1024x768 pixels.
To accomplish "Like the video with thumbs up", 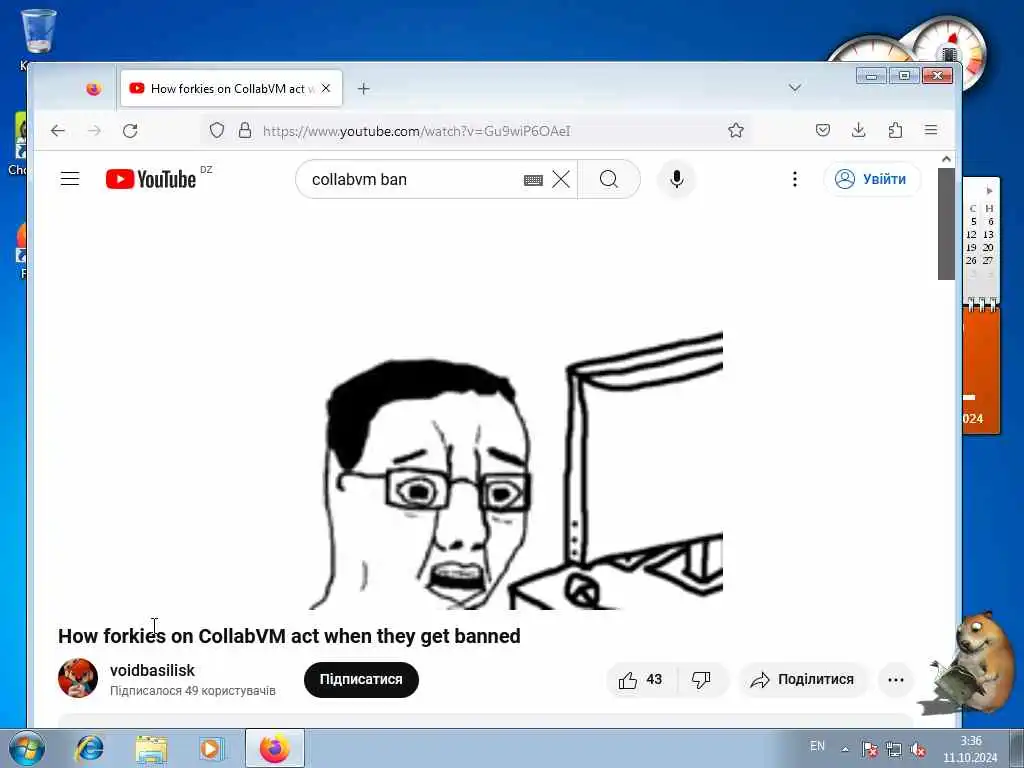I will (x=641, y=680).
